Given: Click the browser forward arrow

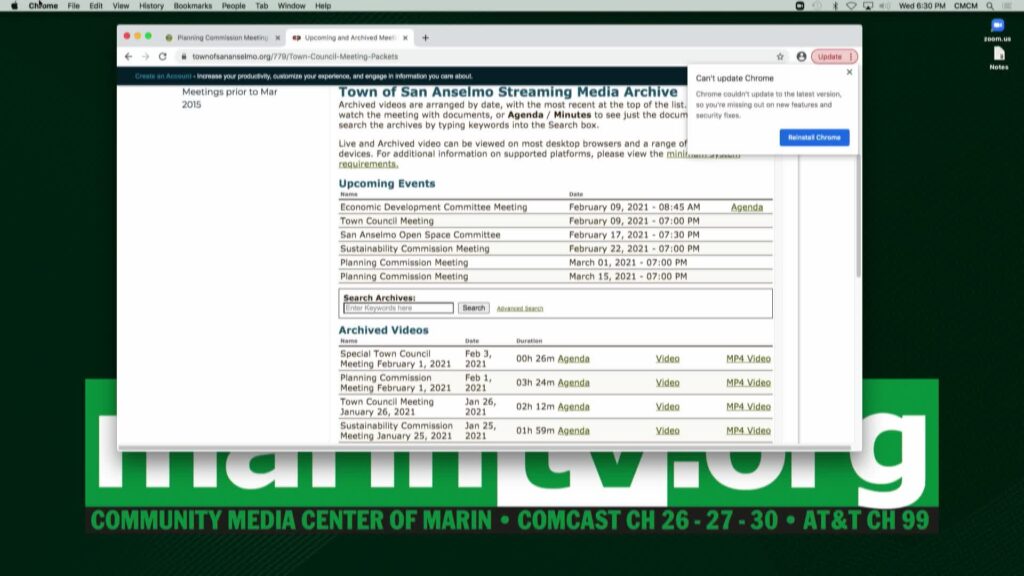Looking at the screenshot, I should coord(146,57).
